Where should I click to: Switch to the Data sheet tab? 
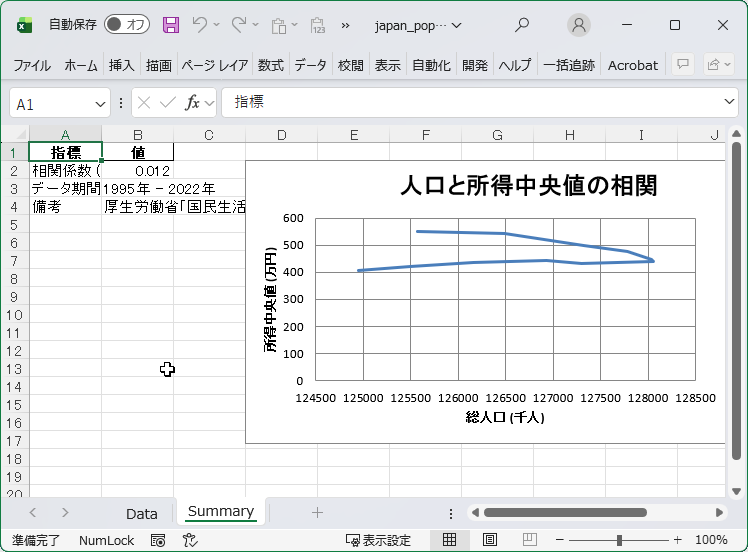(x=142, y=514)
